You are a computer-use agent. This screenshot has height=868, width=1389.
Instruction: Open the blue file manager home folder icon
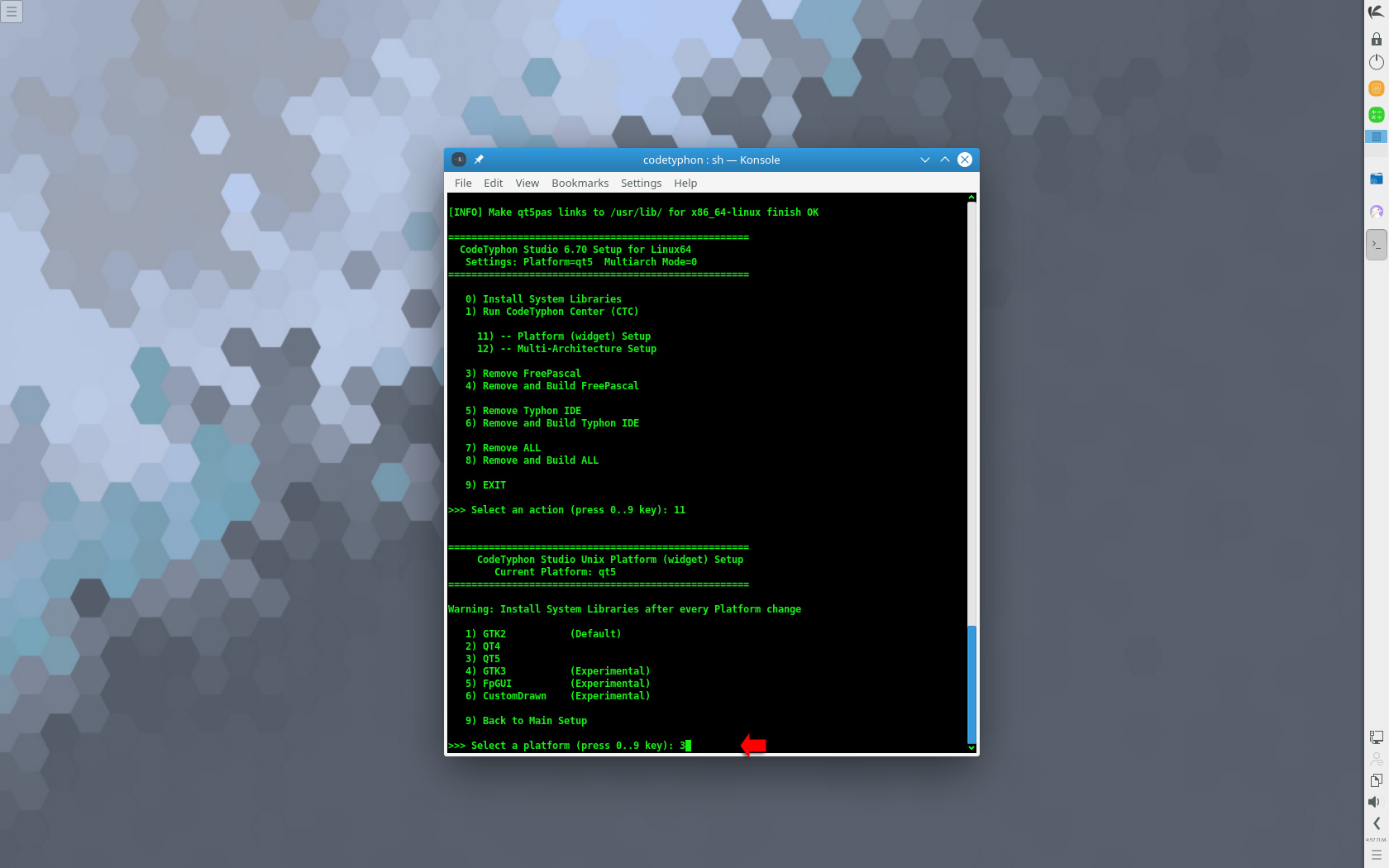coord(1376,179)
